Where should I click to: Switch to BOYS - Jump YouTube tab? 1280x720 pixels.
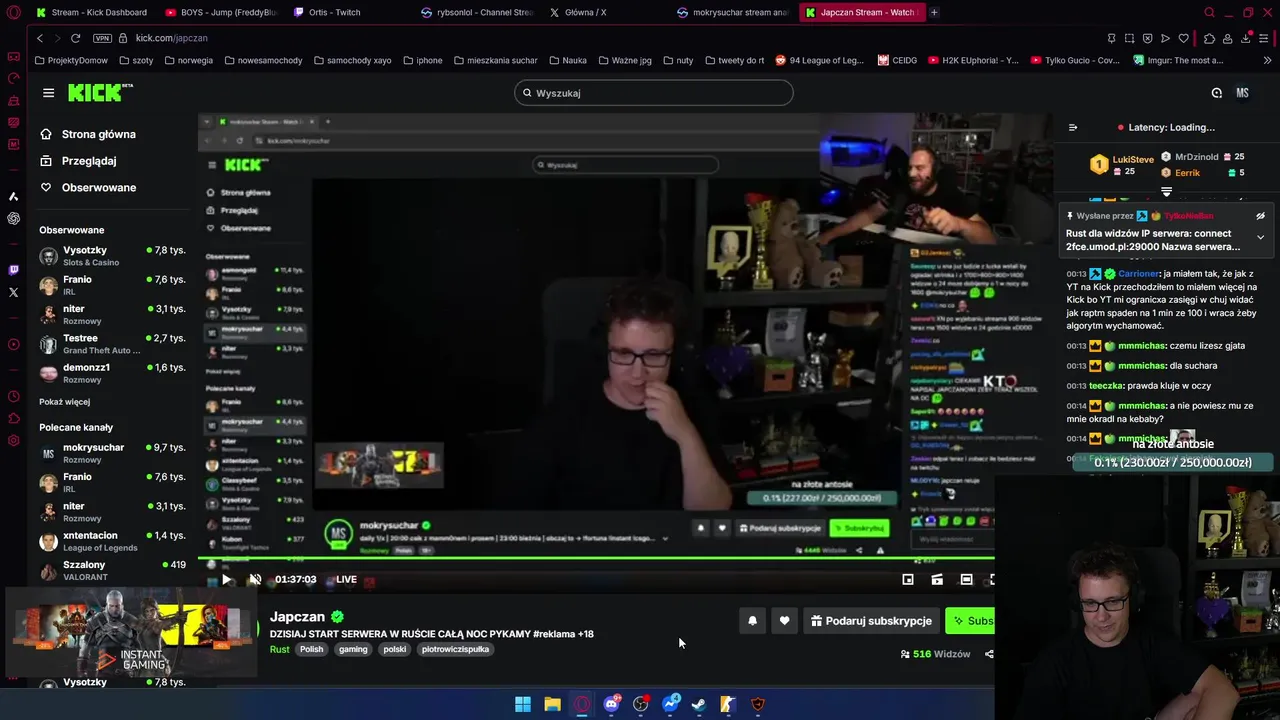click(x=220, y=12)
